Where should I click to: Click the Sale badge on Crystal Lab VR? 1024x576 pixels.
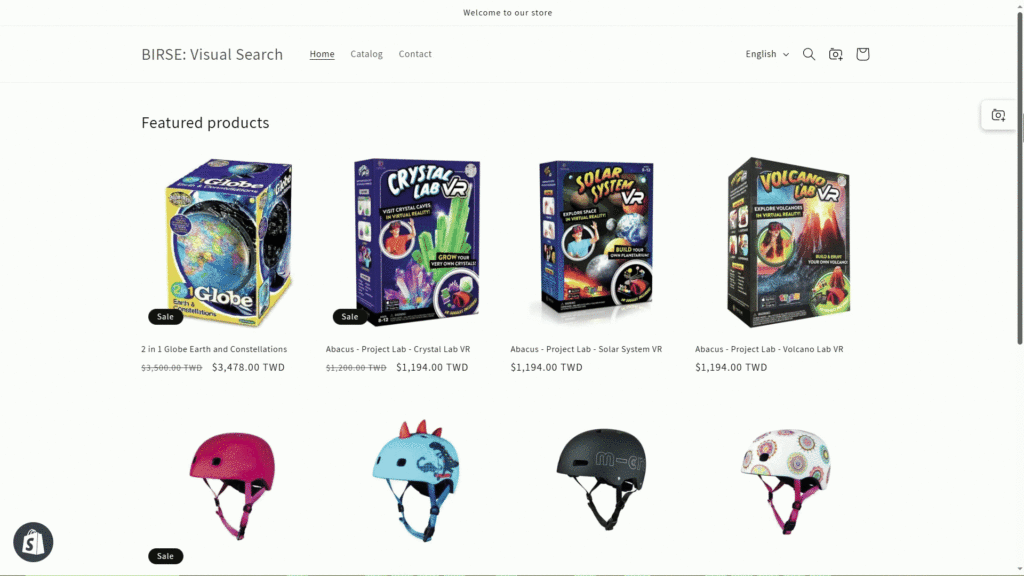pos(349,317)
